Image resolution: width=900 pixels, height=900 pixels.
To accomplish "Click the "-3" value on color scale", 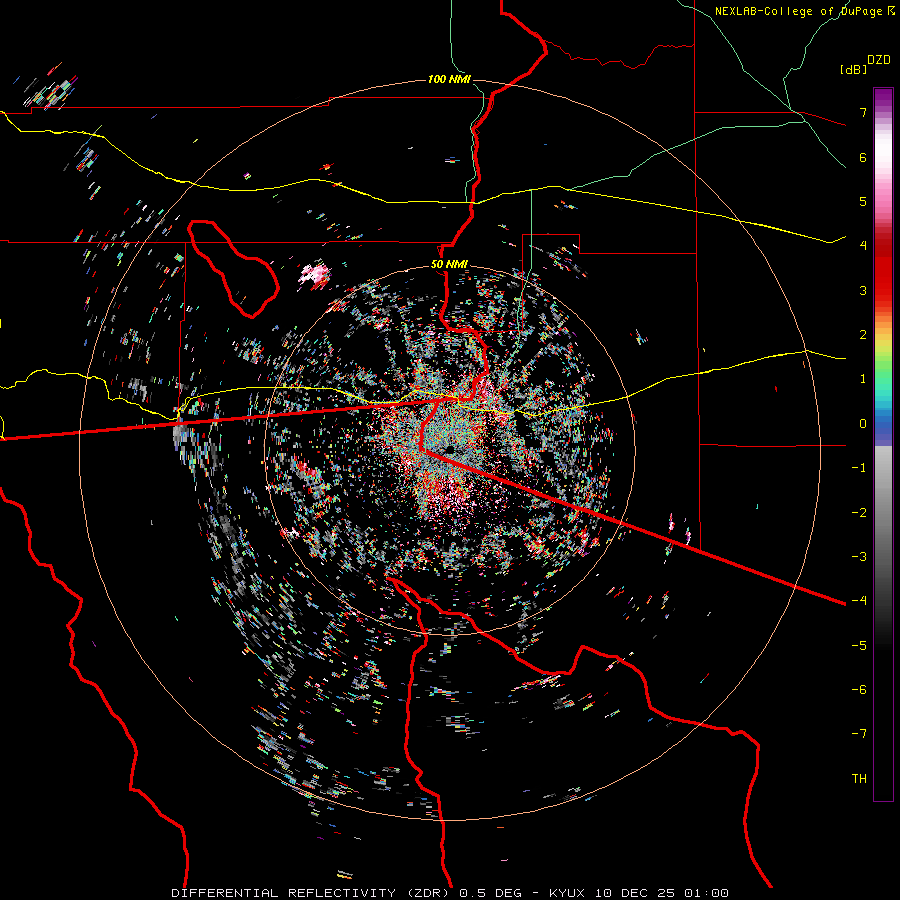I will click(859, 557).
